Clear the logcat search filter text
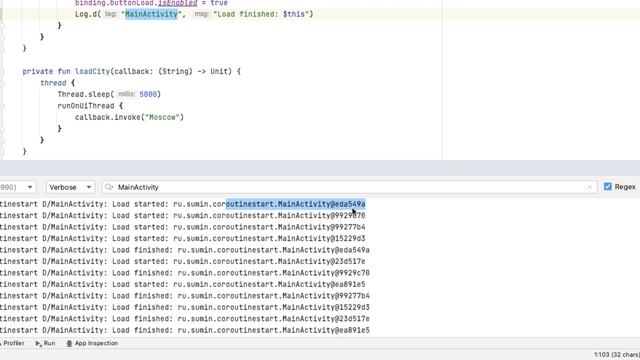This screenshot has width=640, height=360. click(589, 187)
